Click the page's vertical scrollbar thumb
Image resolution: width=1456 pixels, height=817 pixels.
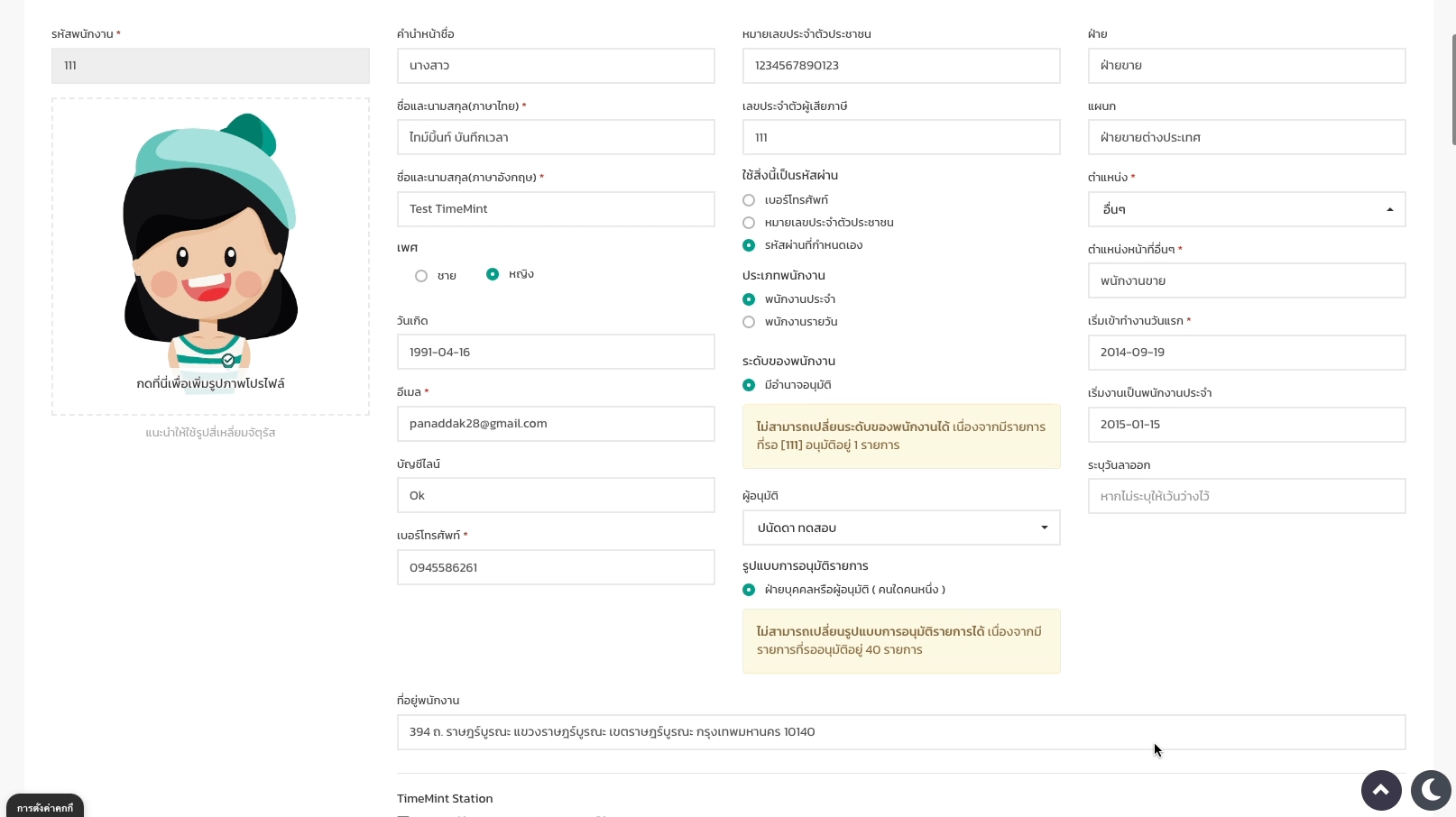[x=1453, y=90]
